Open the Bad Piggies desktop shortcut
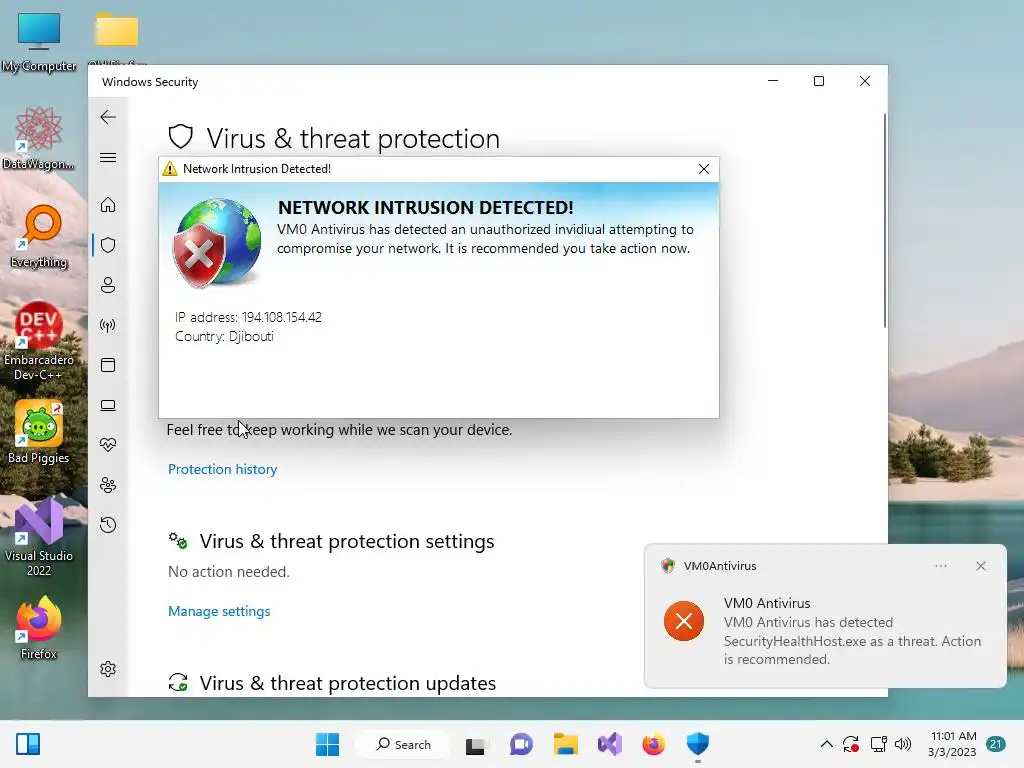 (39, 432)
